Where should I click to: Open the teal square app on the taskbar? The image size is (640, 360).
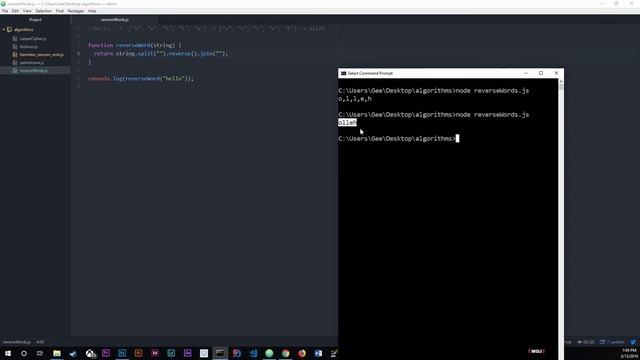coord(171,353)
